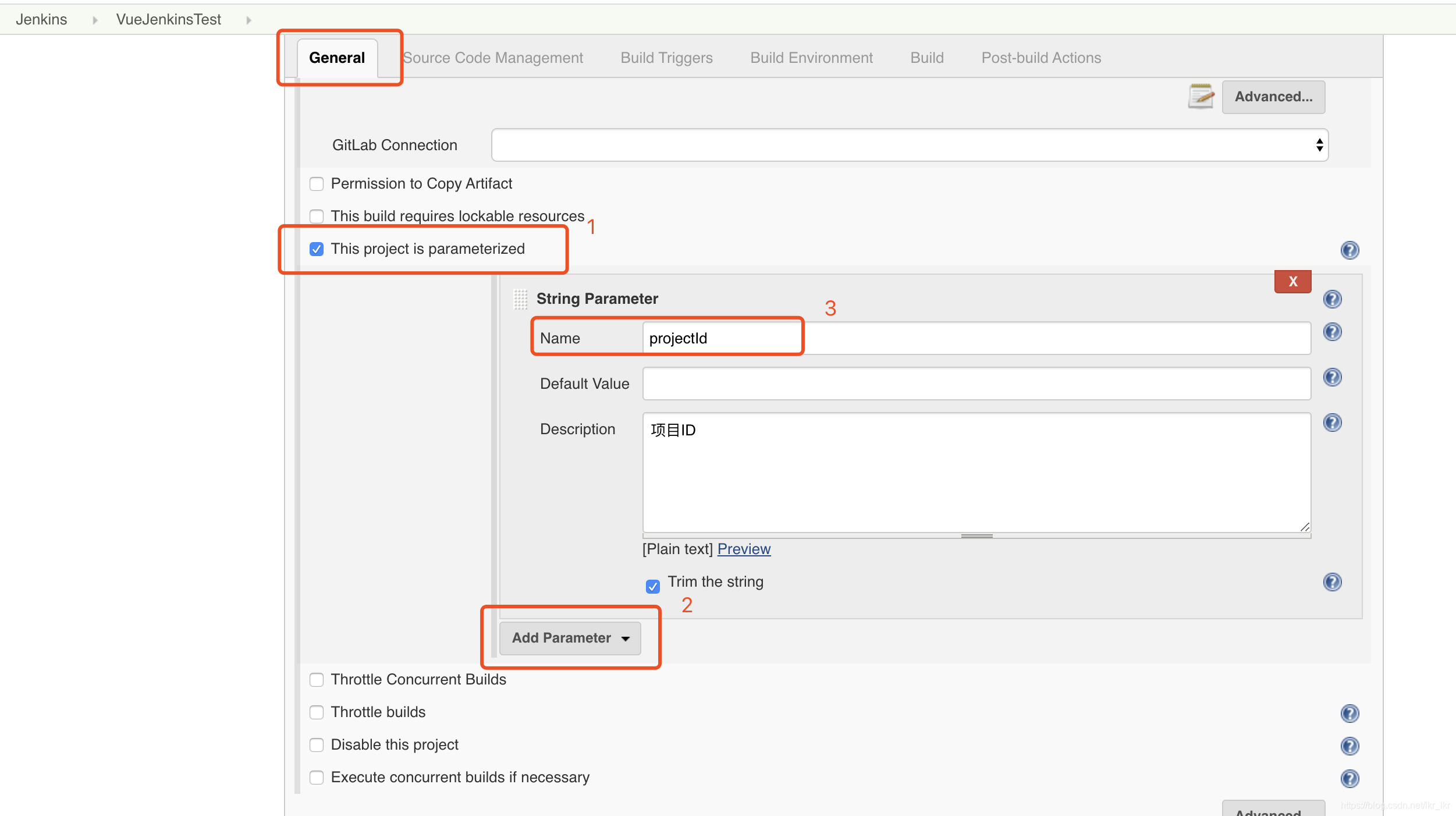Image resolution: width=1456 pixels, height=816 pixels.
Task: Open VueJenkinsTest breadcrumb link
Action: [168, 19]
